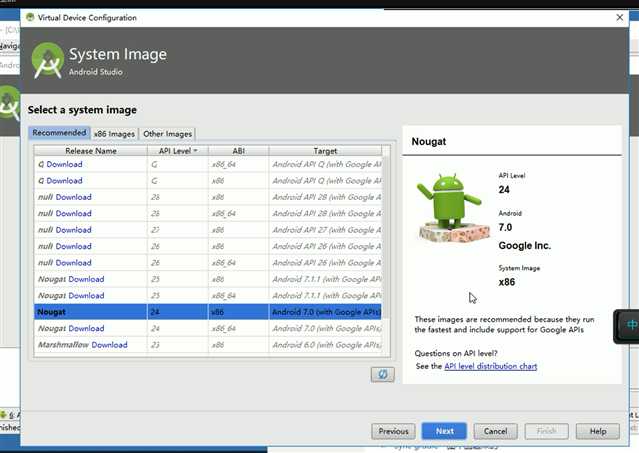Click the 'Android 6.0' target cell

coord(326,345)
